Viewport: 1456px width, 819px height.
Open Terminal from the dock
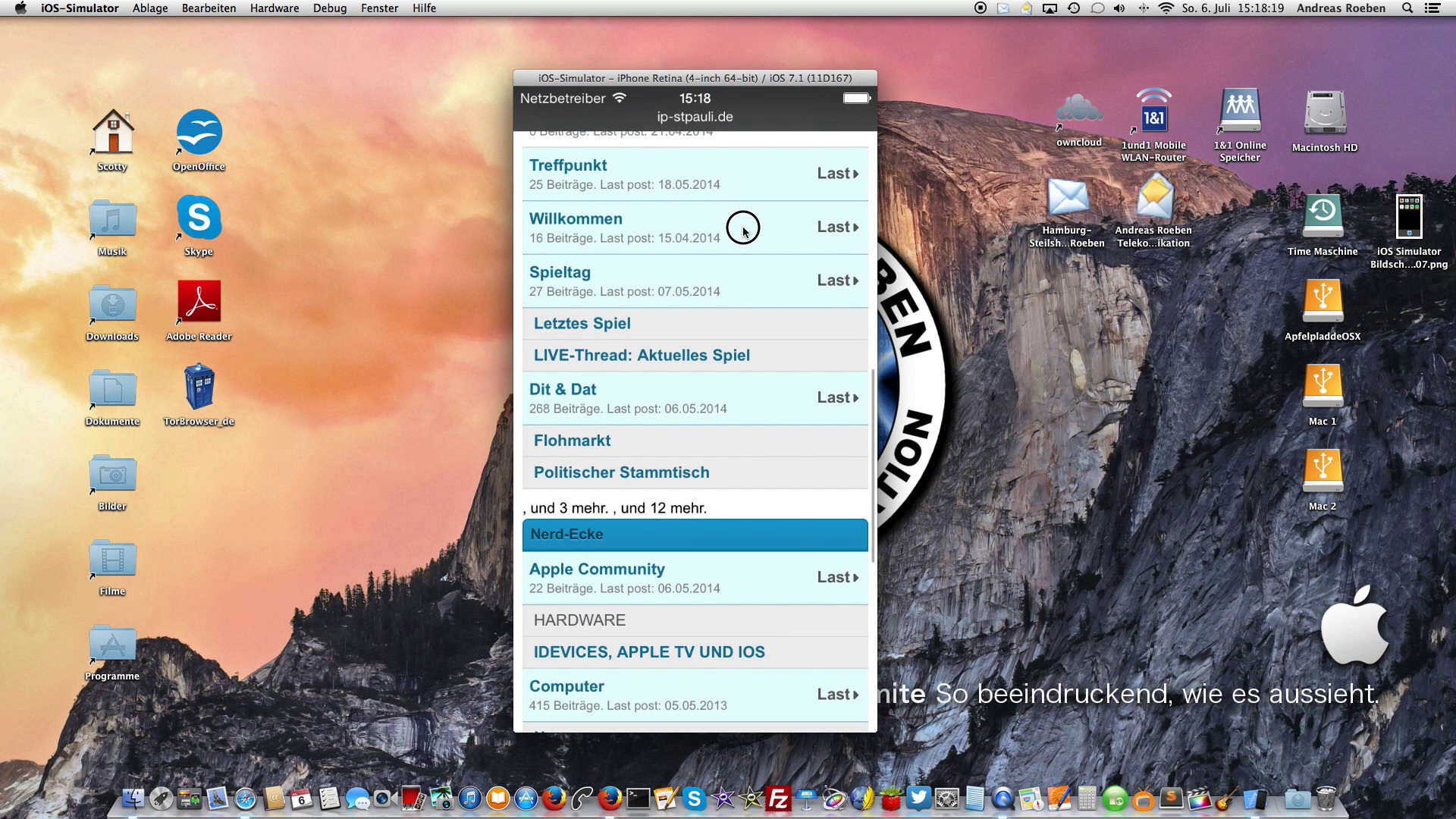coord(638,799)
